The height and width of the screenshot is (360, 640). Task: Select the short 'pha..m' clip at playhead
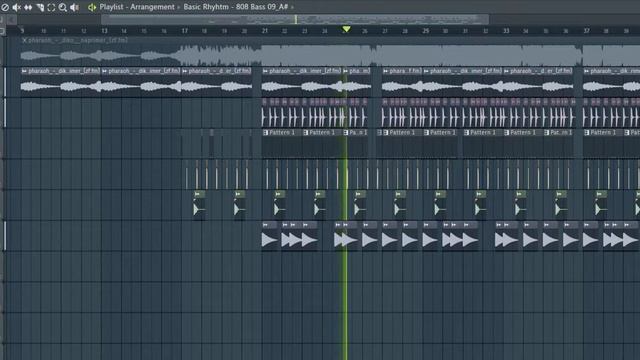357,71
